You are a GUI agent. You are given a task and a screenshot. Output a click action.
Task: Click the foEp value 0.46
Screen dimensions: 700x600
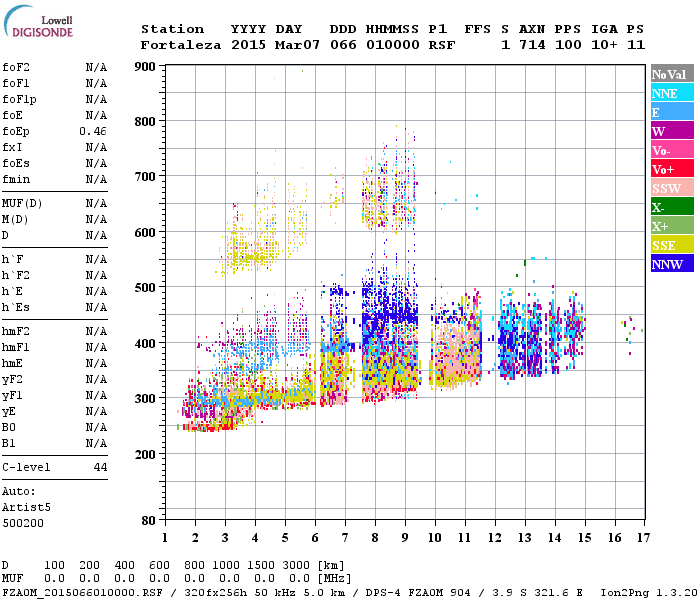pyautogui.click(x=93, y=131)
